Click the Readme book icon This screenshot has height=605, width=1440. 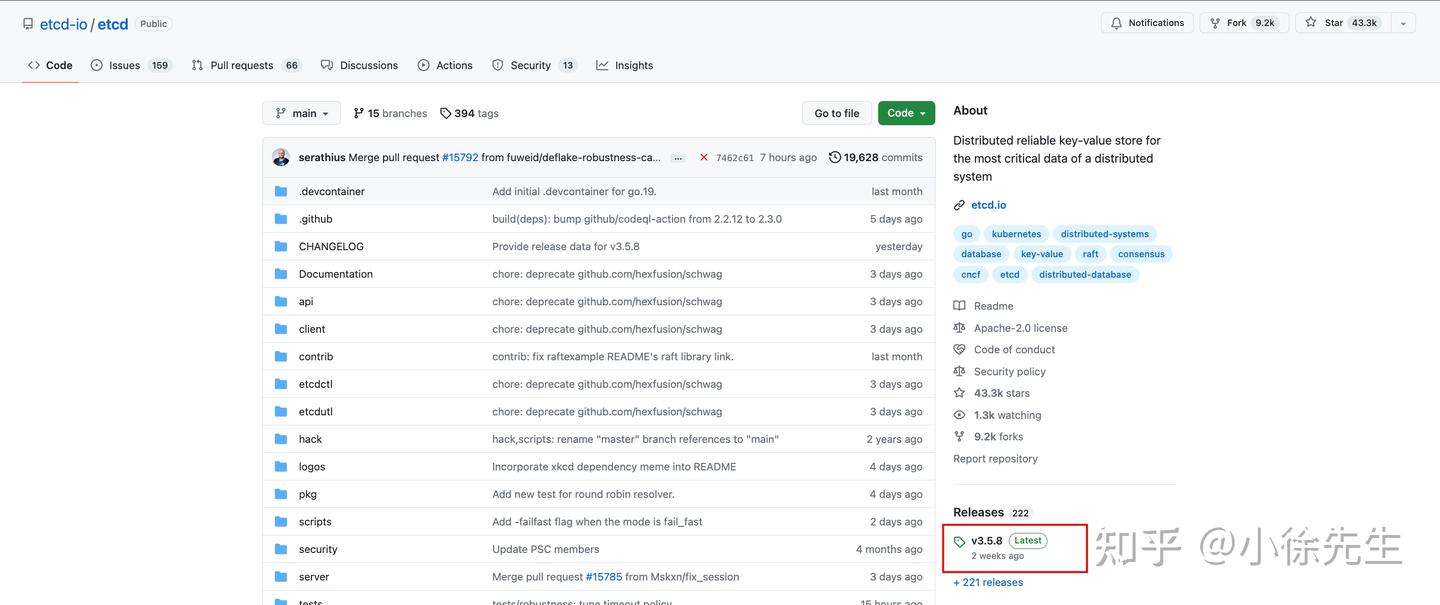click(959, 306)
